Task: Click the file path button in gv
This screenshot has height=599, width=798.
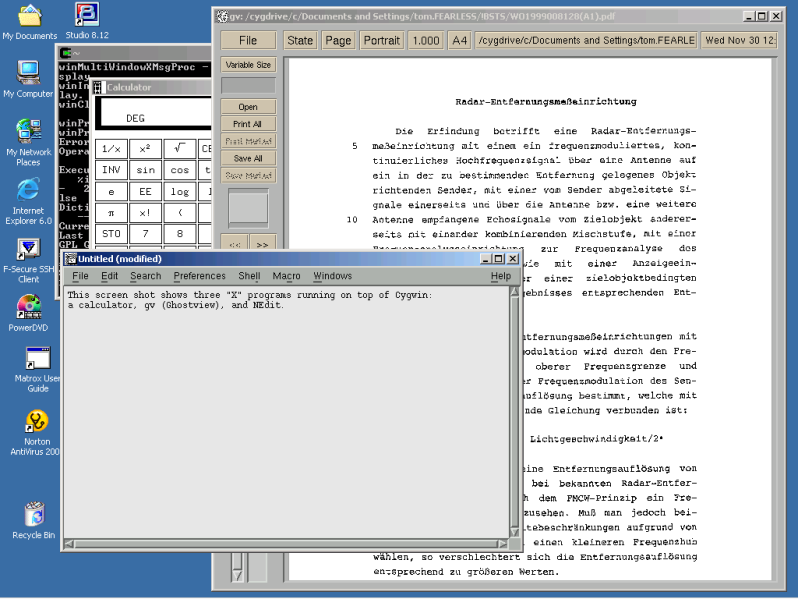Action: pyautogui.click(x=586, y=40)
